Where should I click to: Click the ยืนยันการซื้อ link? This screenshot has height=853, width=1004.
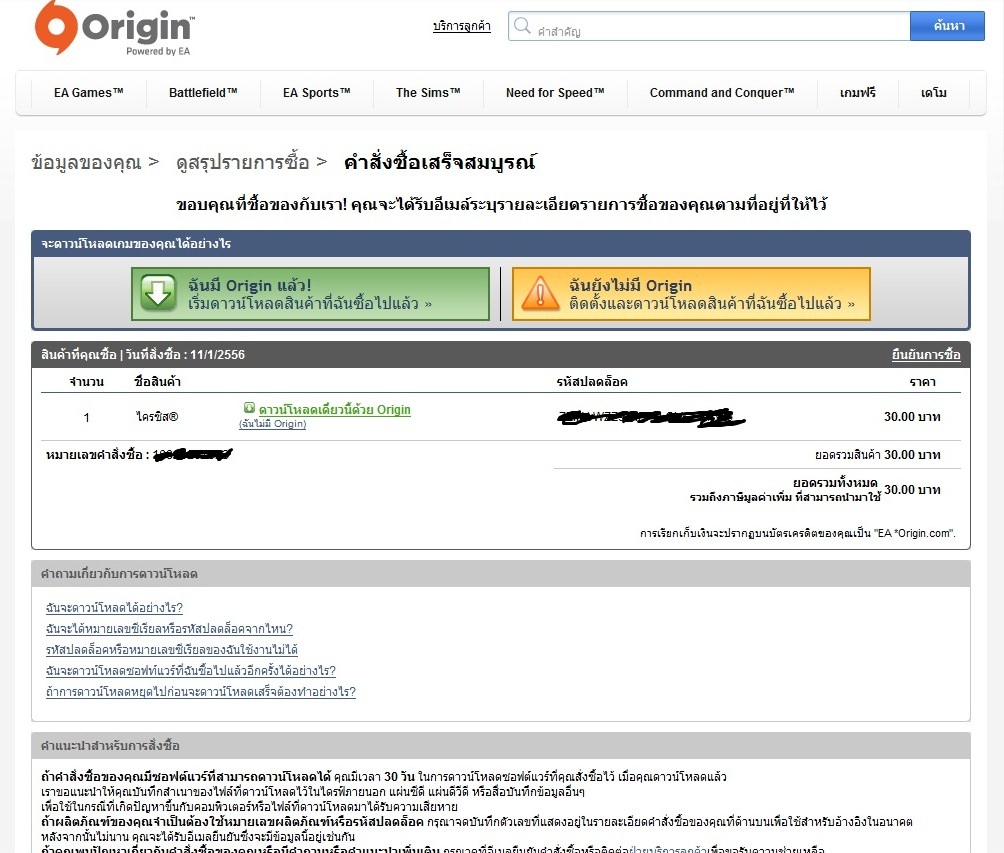click(926, 355)
